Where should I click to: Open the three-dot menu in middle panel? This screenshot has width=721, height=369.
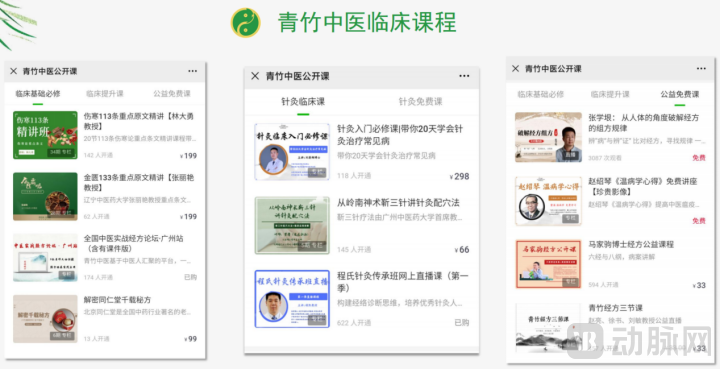[x=464, y=76]
